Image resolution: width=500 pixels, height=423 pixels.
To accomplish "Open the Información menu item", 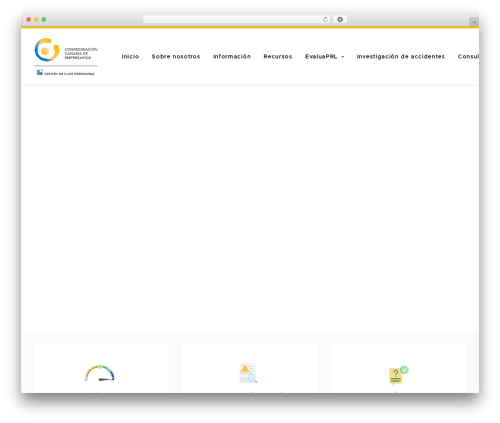I will pos(232,57).
